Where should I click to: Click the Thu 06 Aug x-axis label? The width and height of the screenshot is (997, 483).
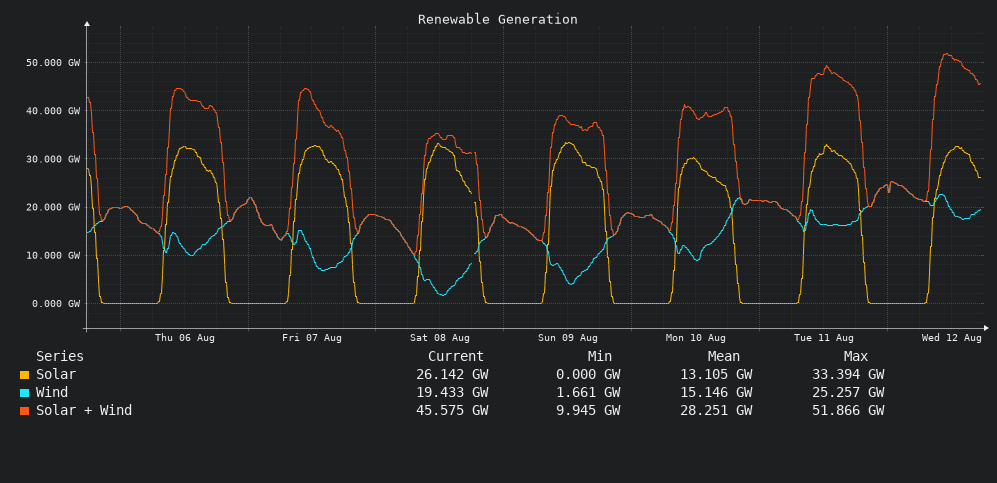[x=184, y=338]
